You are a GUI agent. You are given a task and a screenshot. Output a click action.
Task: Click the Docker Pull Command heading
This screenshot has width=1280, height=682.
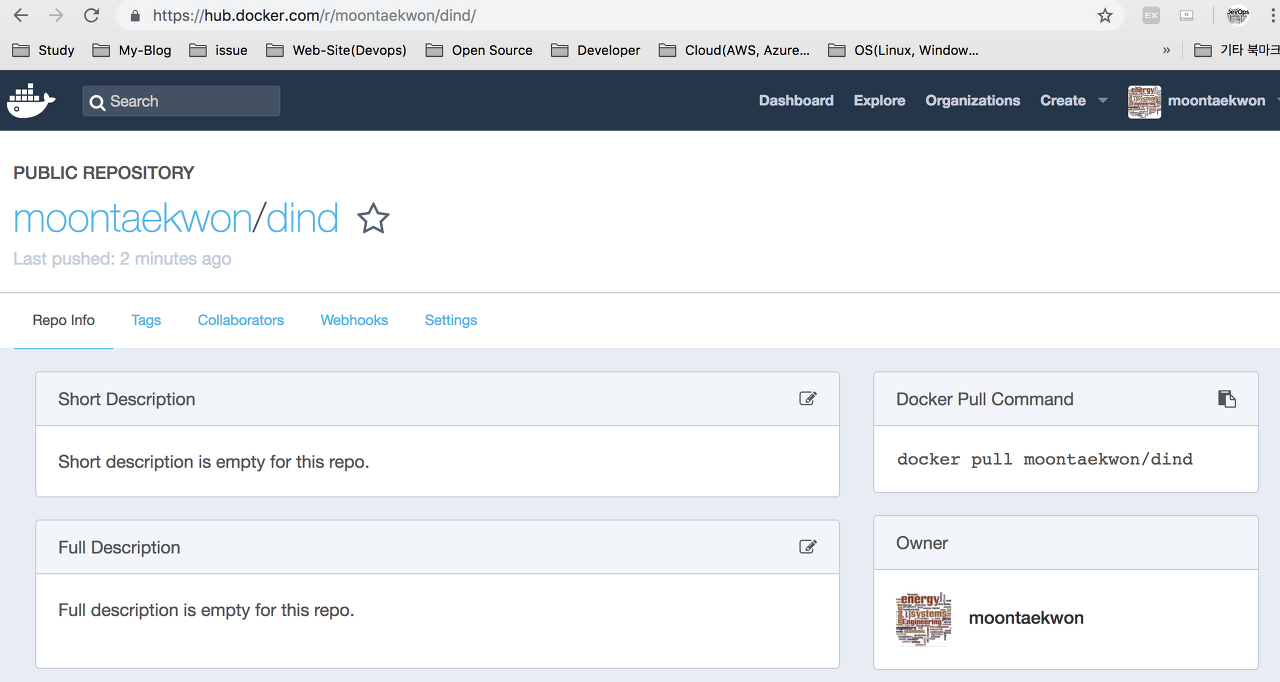(x=985, y=399)
